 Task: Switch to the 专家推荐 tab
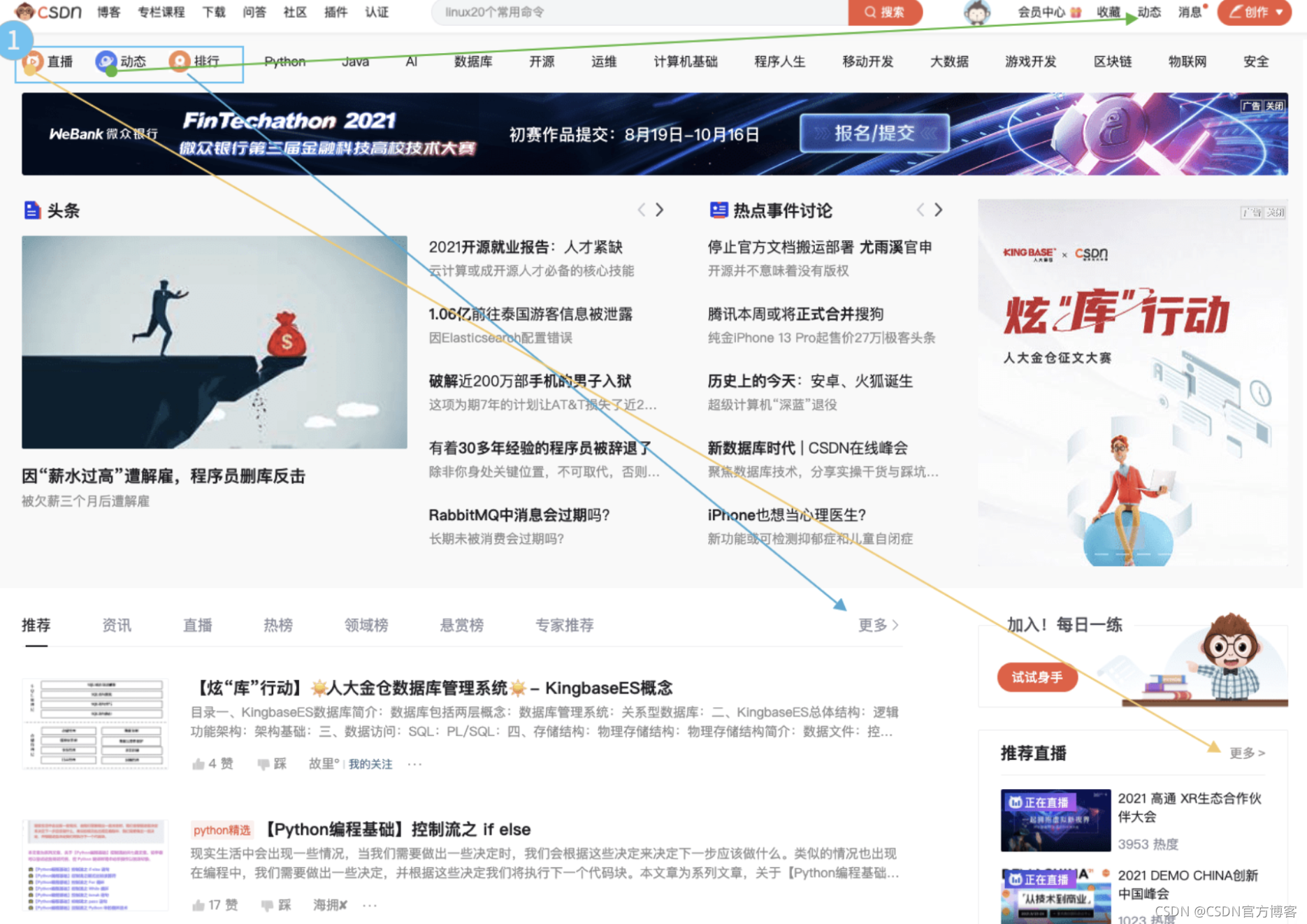click(x=565, y=625)
